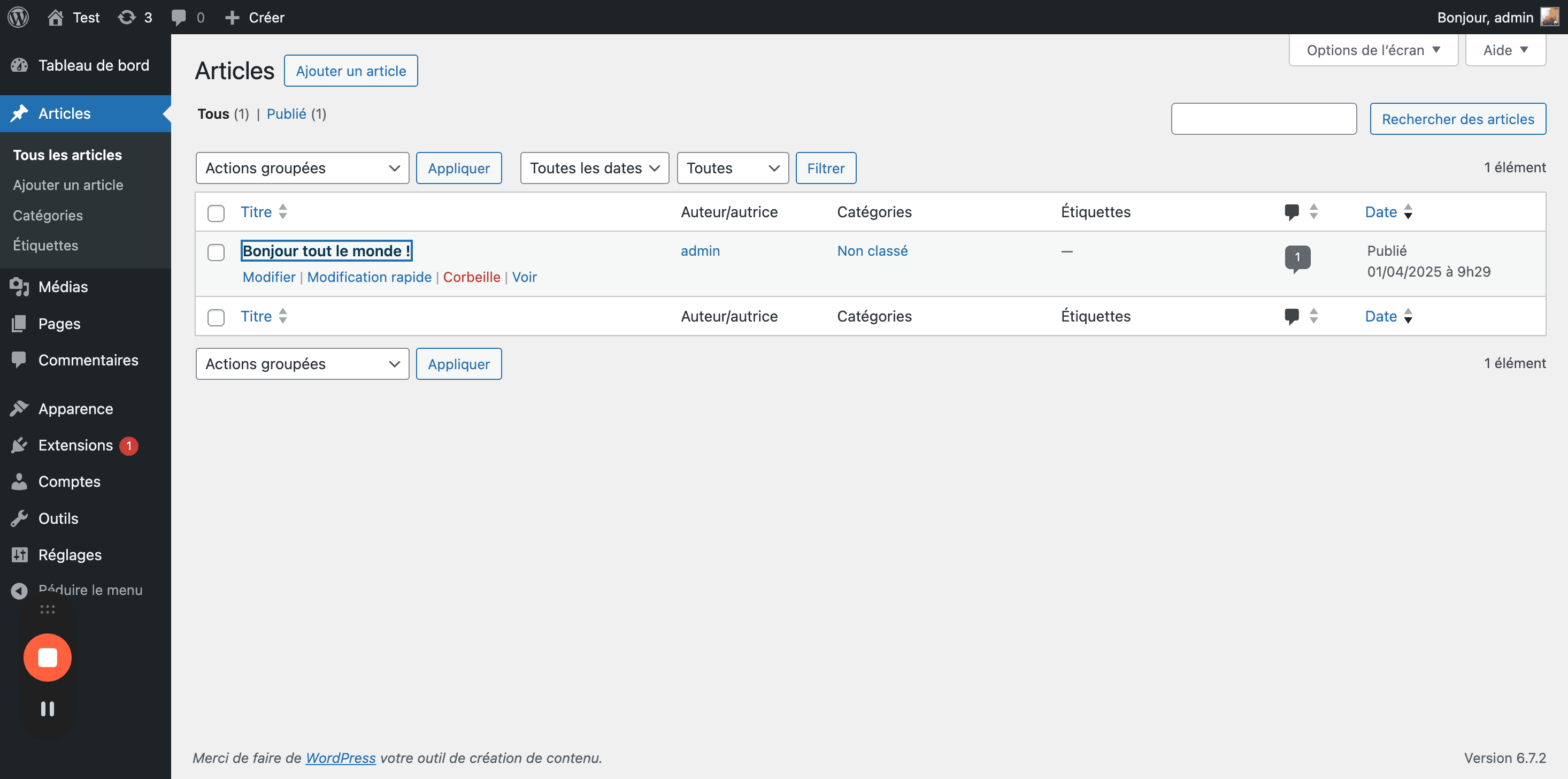Screen dimensions: 1568x779
Task: Open Toutes les dates dropdown
Action: 595,168
